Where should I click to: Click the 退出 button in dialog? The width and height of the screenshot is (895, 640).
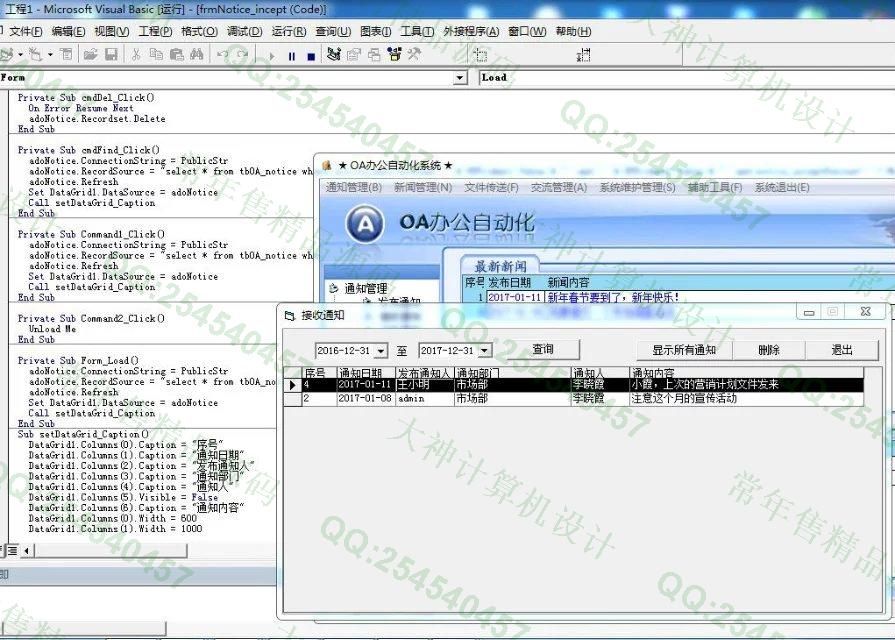842,350
